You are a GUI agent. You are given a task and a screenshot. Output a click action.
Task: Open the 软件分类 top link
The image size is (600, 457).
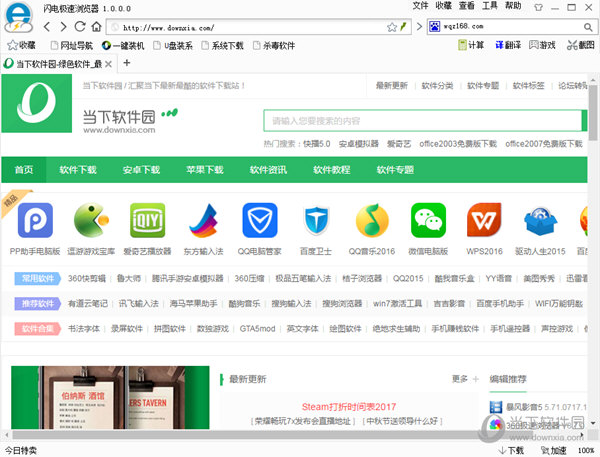(x=437, y=85)
